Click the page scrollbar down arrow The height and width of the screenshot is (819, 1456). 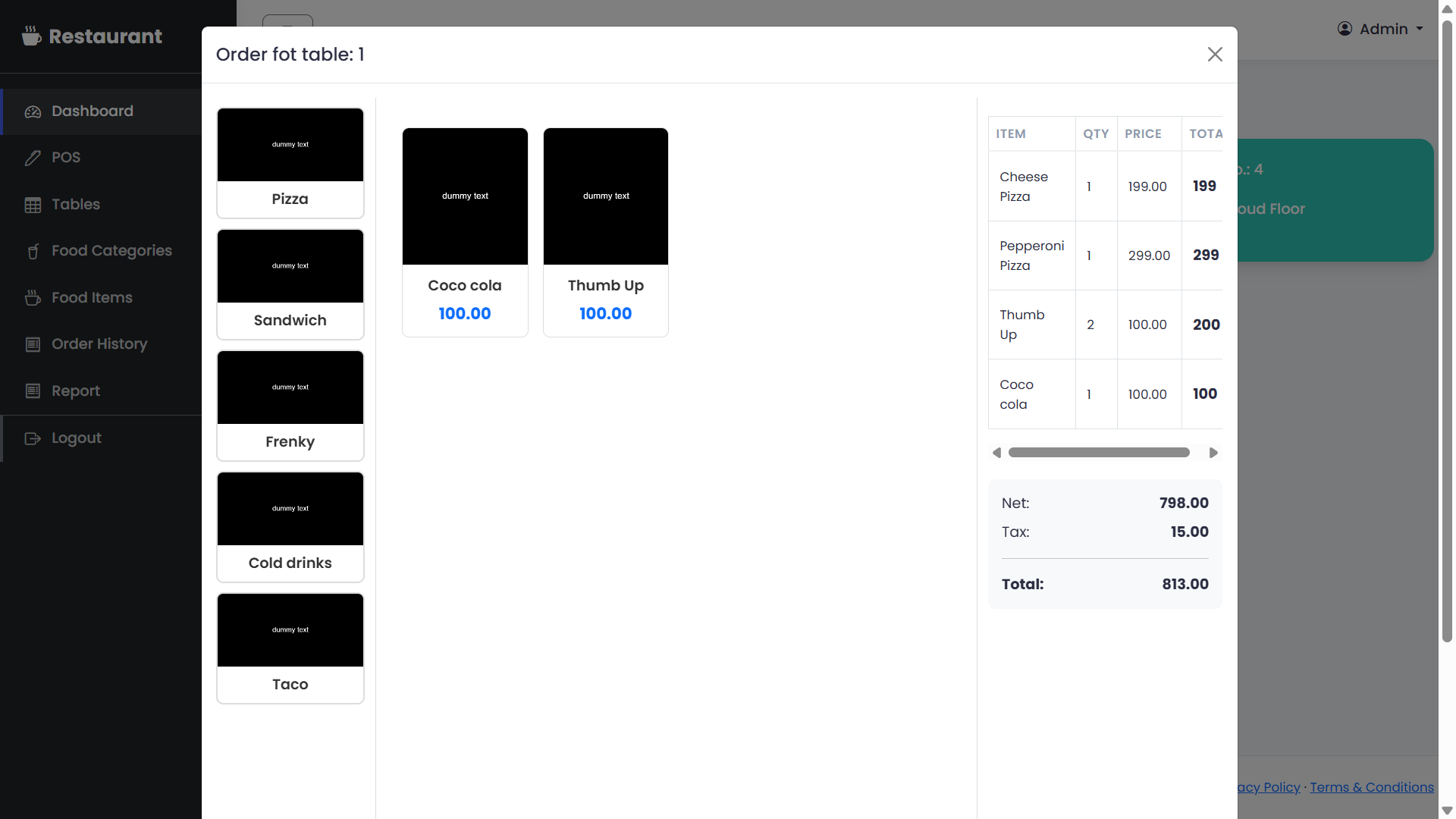(1447, 811)
